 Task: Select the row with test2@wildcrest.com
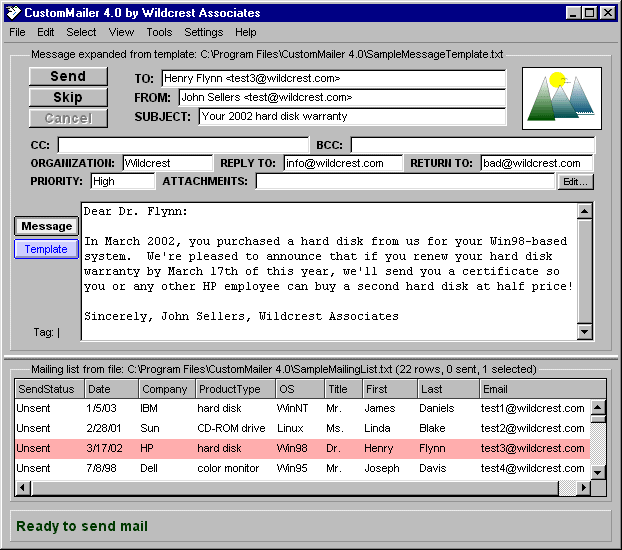pos(303,428)
